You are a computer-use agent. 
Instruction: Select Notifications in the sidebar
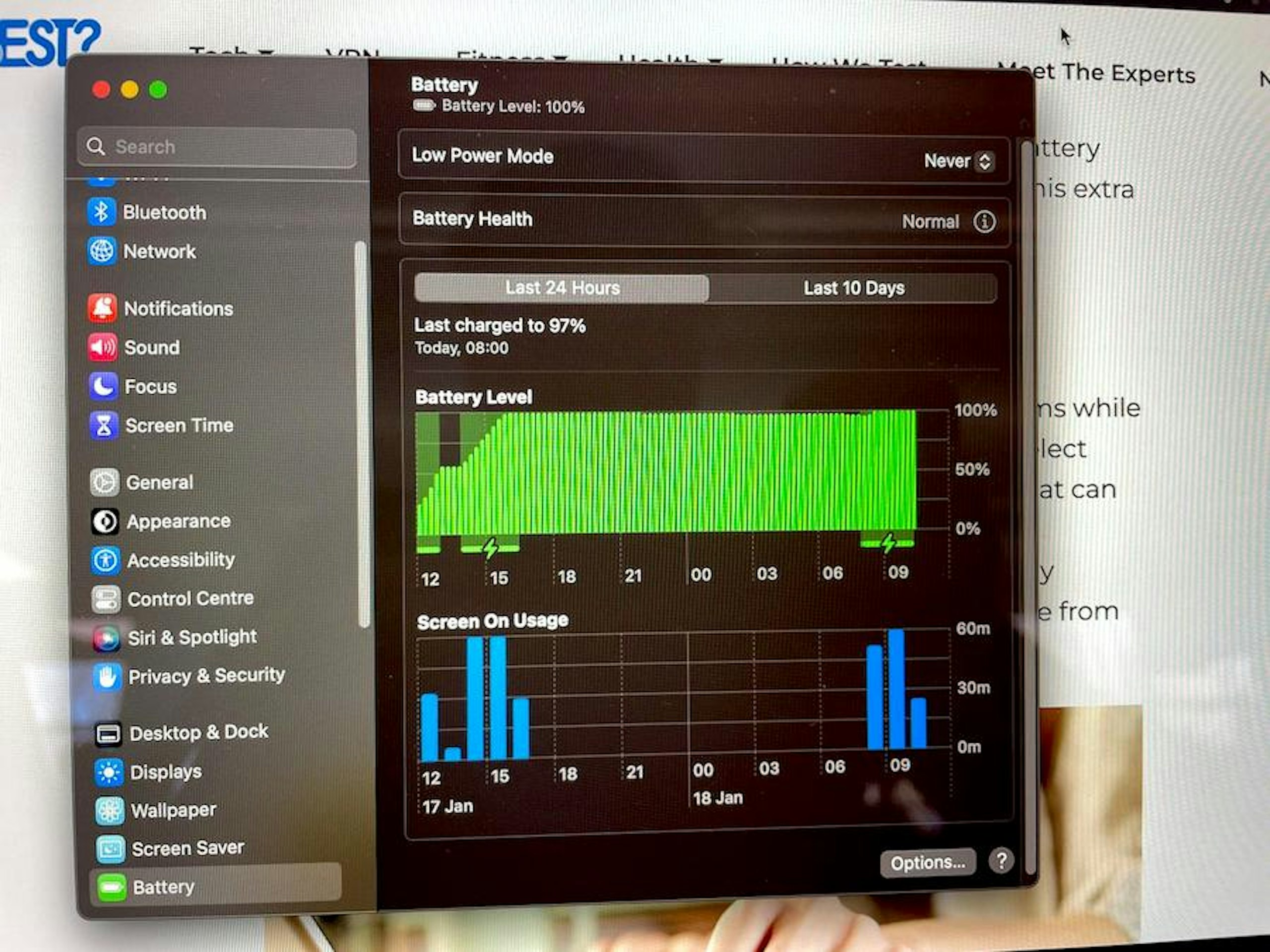click(x=179, y=309)
